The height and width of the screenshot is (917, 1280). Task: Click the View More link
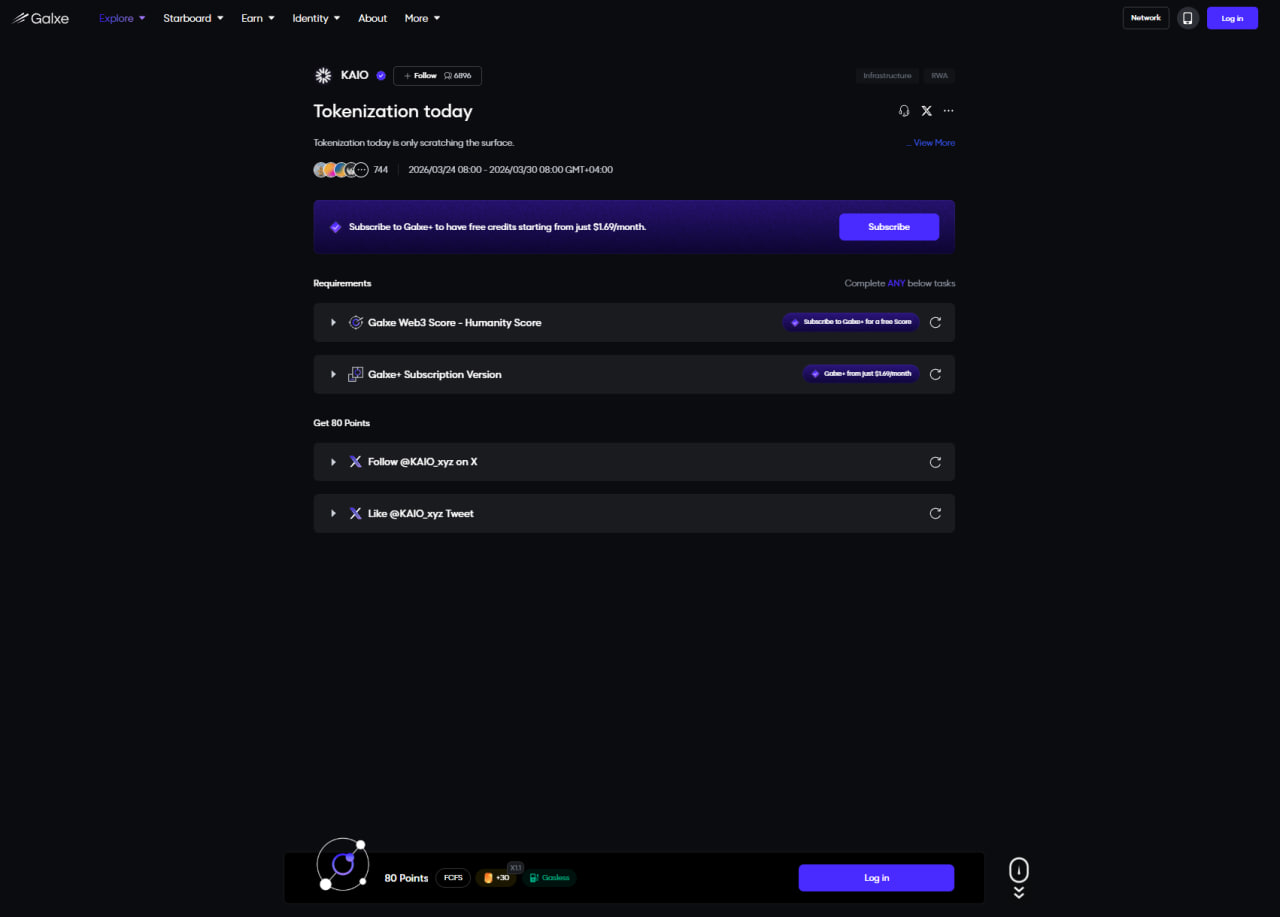[x=933, y=143]
